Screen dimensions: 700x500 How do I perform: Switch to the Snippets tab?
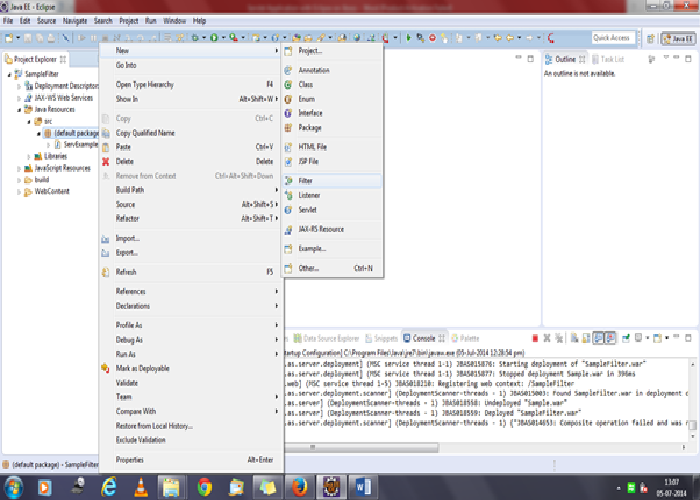tap(381, 338)
